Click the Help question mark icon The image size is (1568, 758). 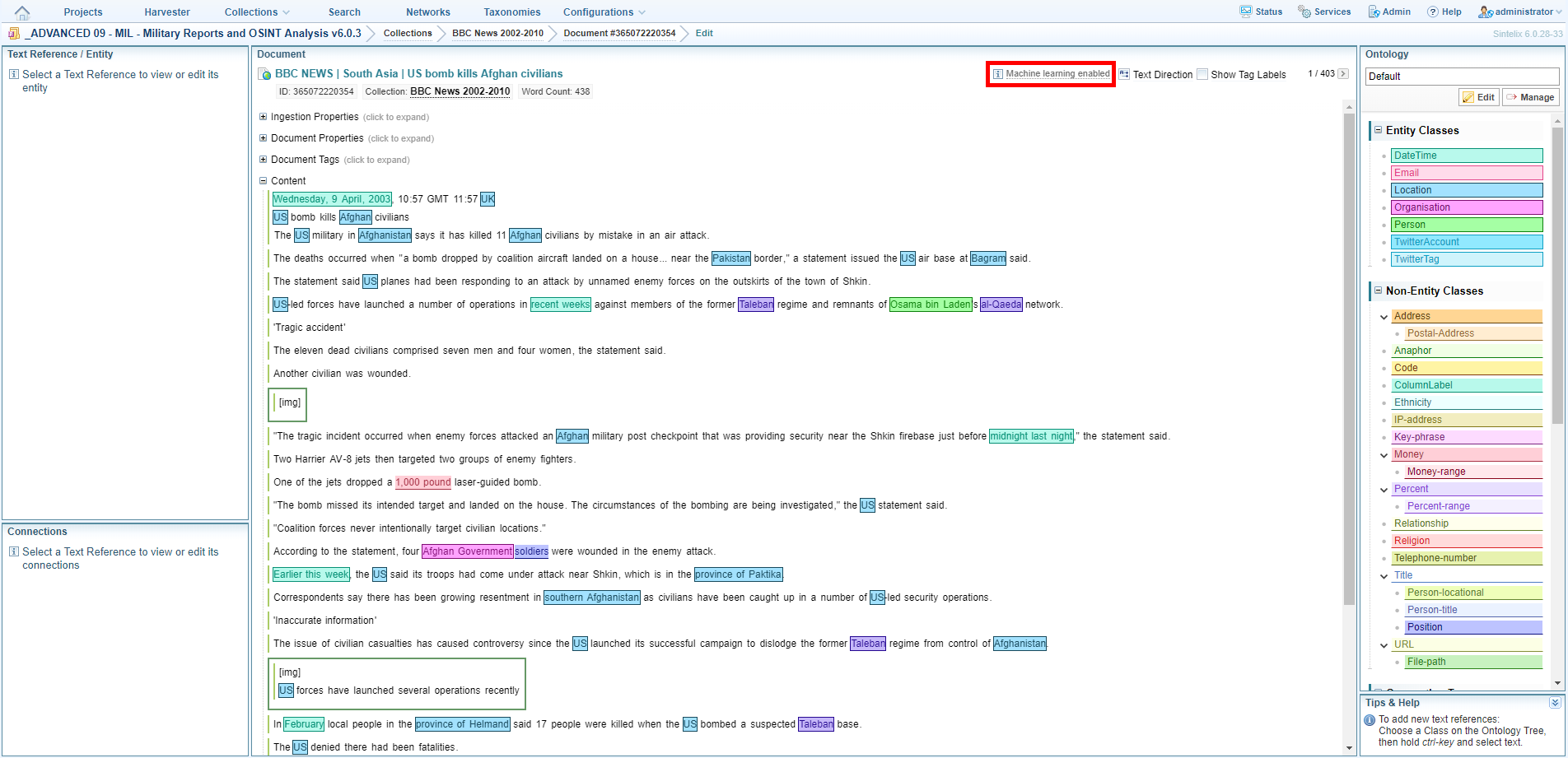click(1433, 12)
